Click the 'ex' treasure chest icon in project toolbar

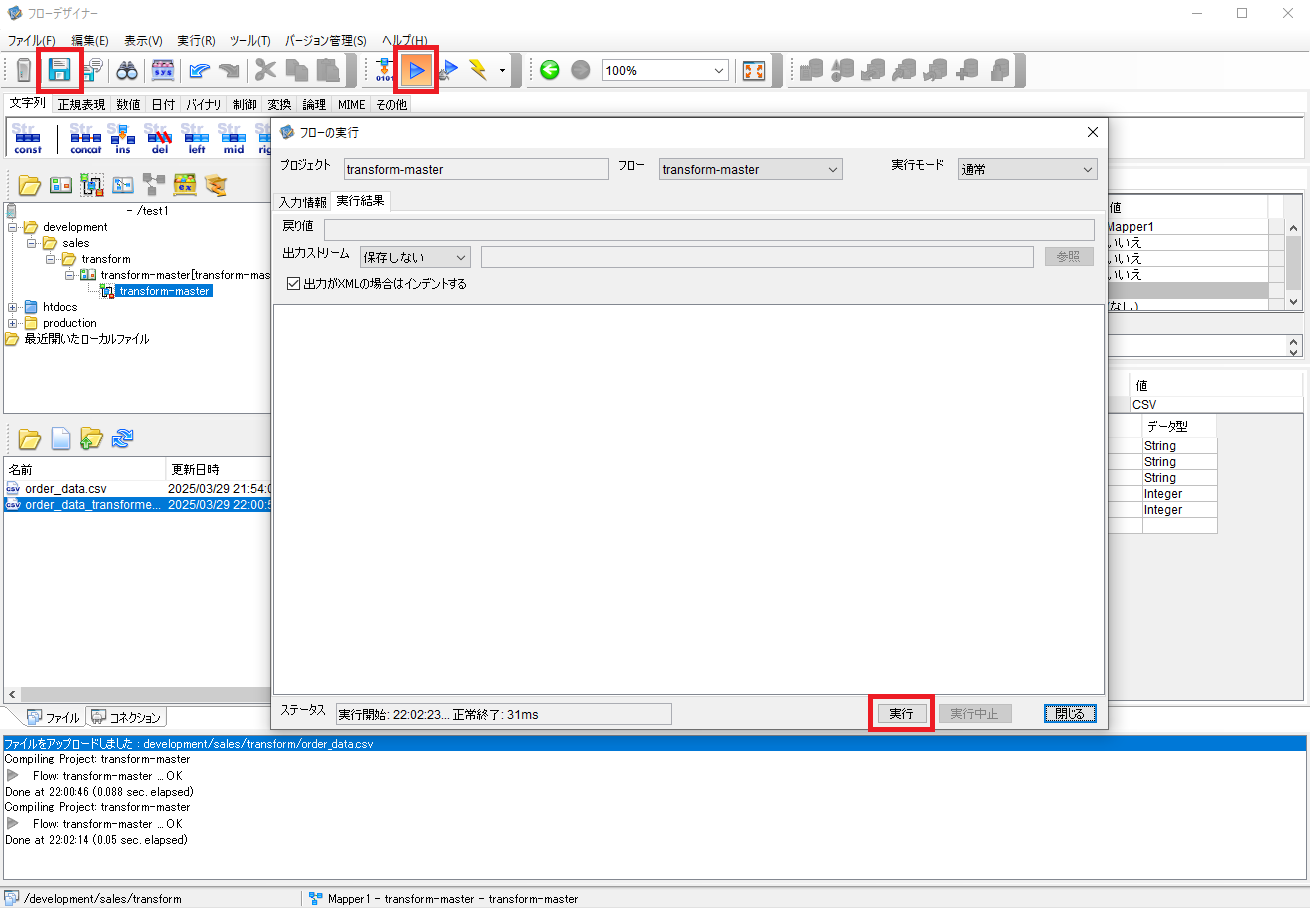pyautogui.click(x=184, y=184)
